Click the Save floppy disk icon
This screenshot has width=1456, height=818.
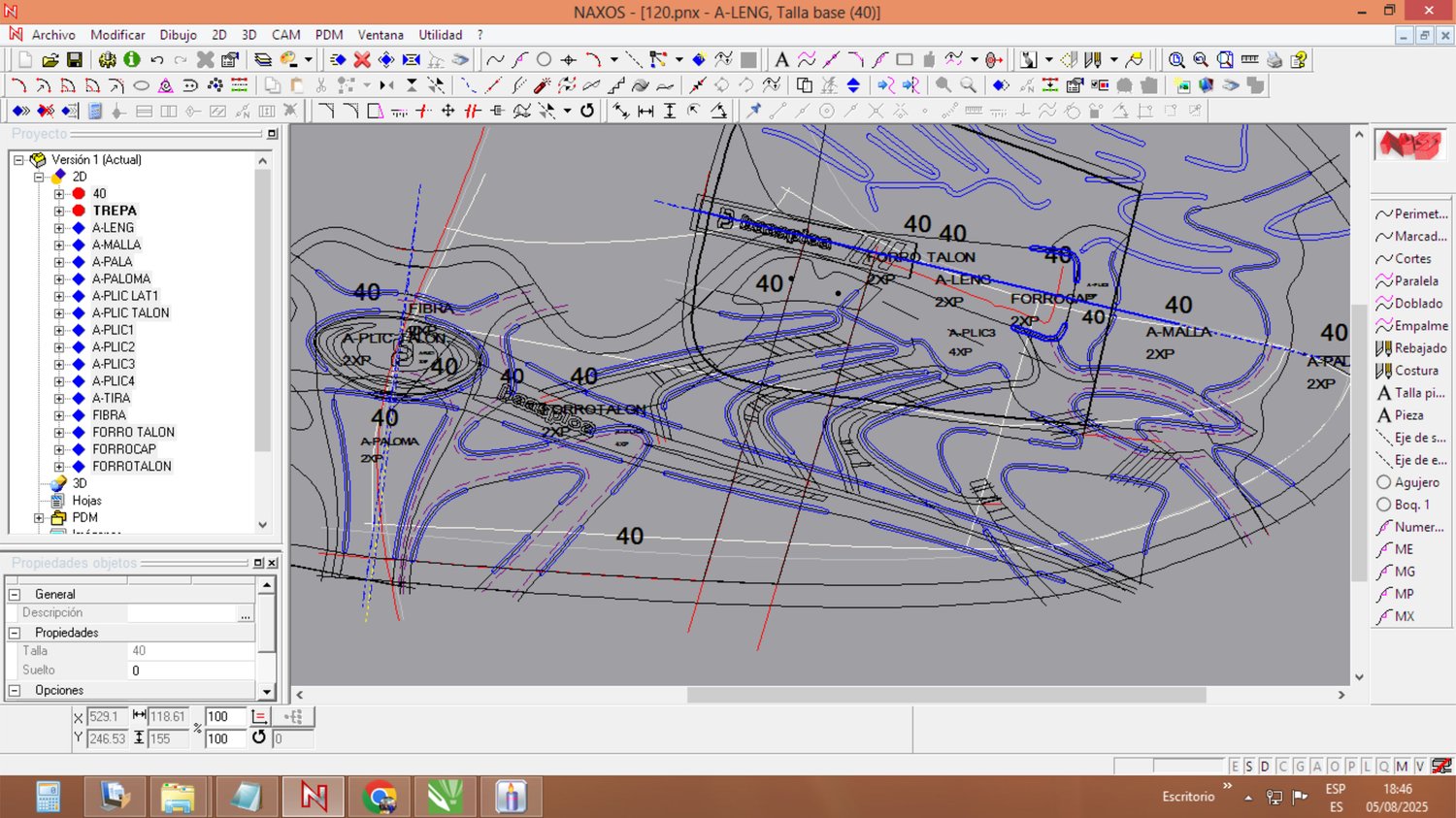[x=75, y=60]
